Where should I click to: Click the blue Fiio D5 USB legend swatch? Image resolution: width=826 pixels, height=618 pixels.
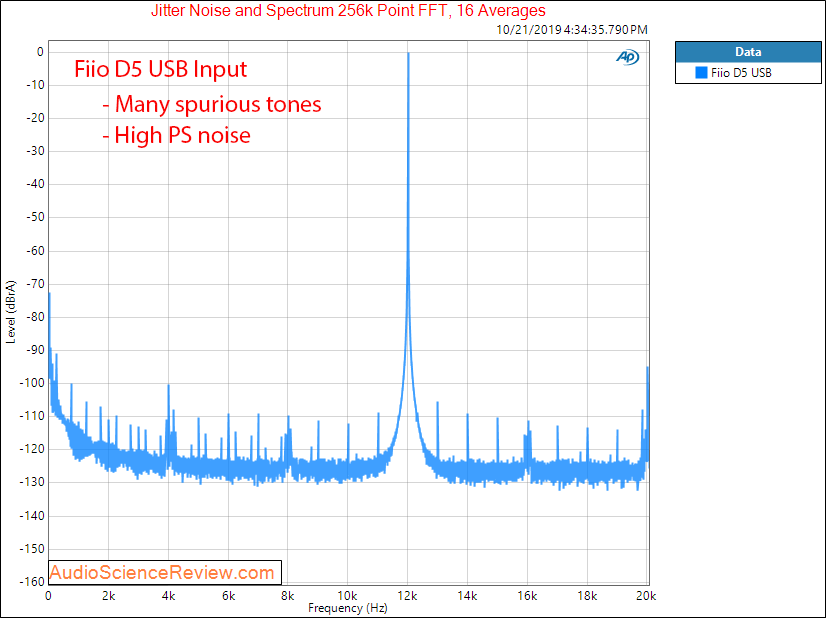coord(701,73)
